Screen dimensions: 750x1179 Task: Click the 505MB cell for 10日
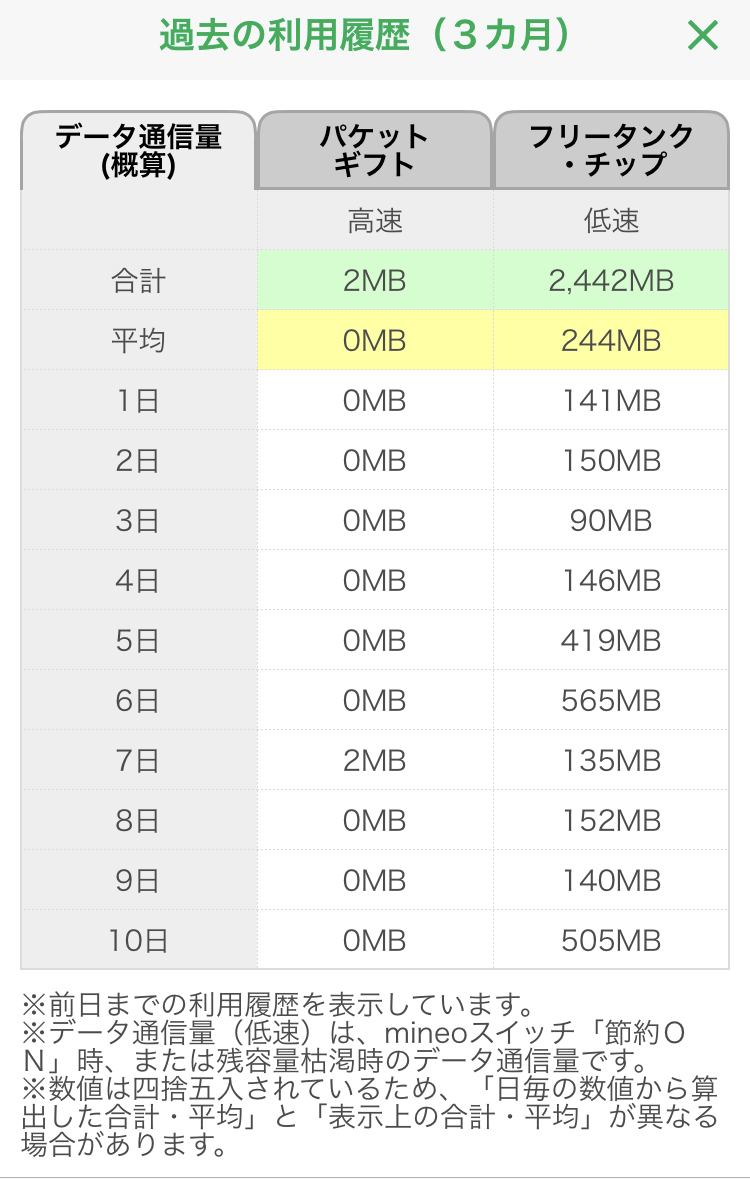click(x=611, y=941)
